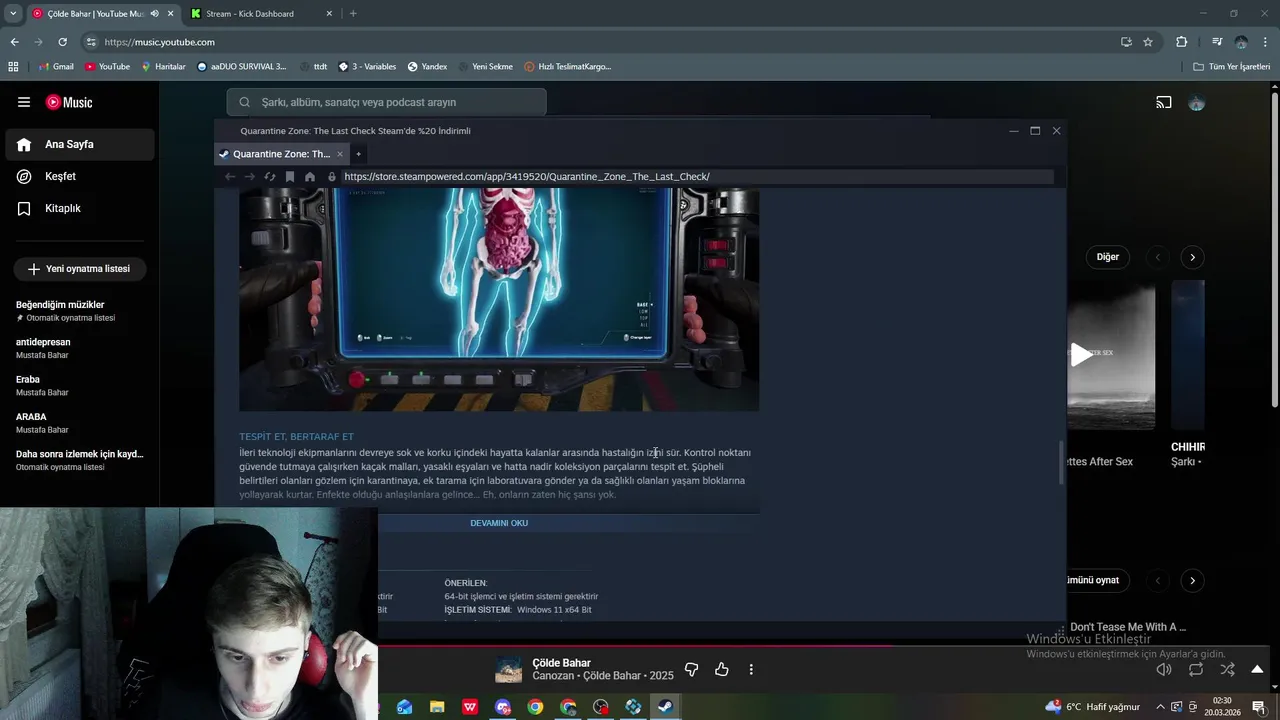Click the x-ray scanner game screenshot
This screenshot has height=720, width=1280.
(x=499, y=299)
